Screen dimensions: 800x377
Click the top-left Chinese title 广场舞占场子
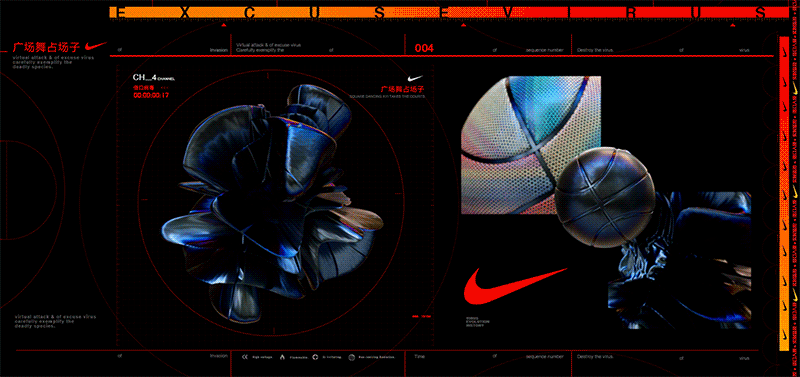[46, 47]
